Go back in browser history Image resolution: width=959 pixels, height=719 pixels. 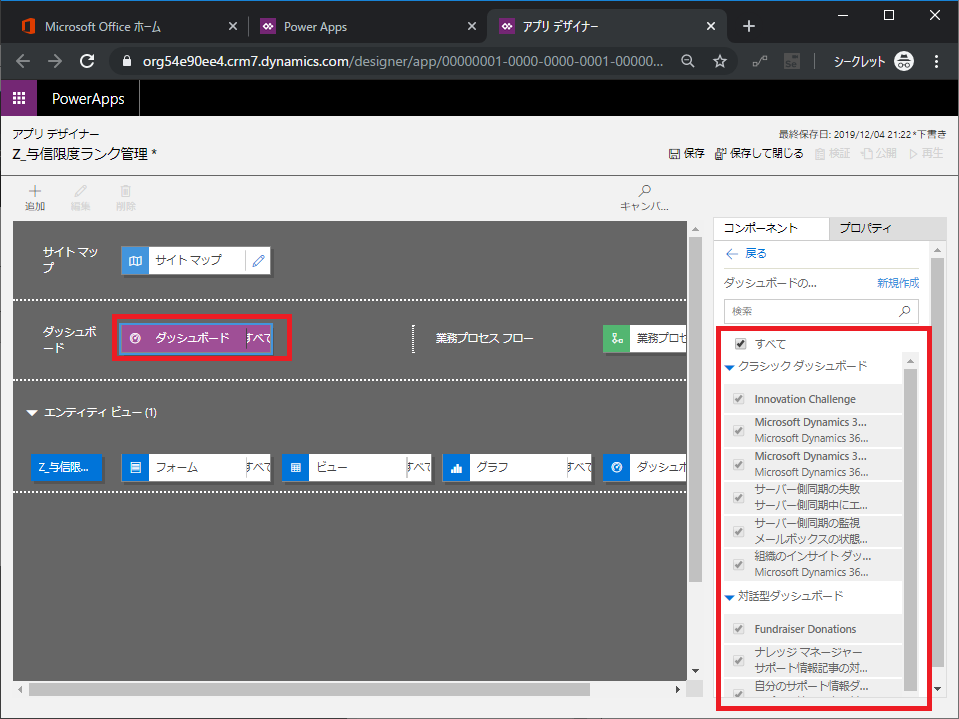pos(23,61)
